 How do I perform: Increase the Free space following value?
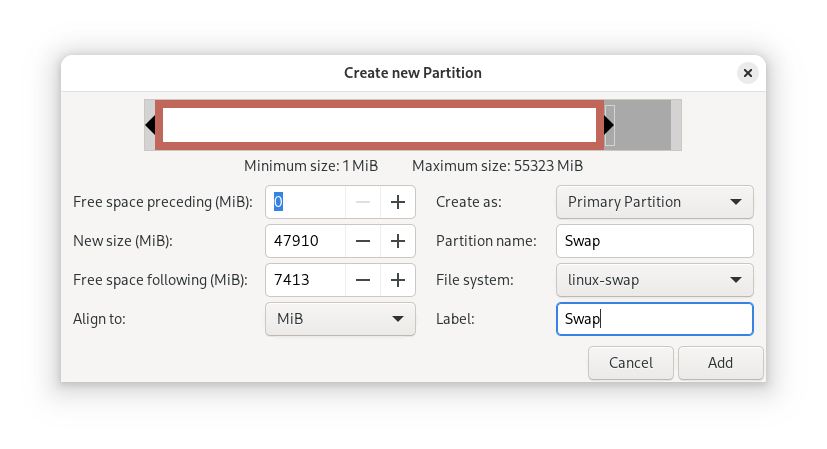(x=397, y=280)
